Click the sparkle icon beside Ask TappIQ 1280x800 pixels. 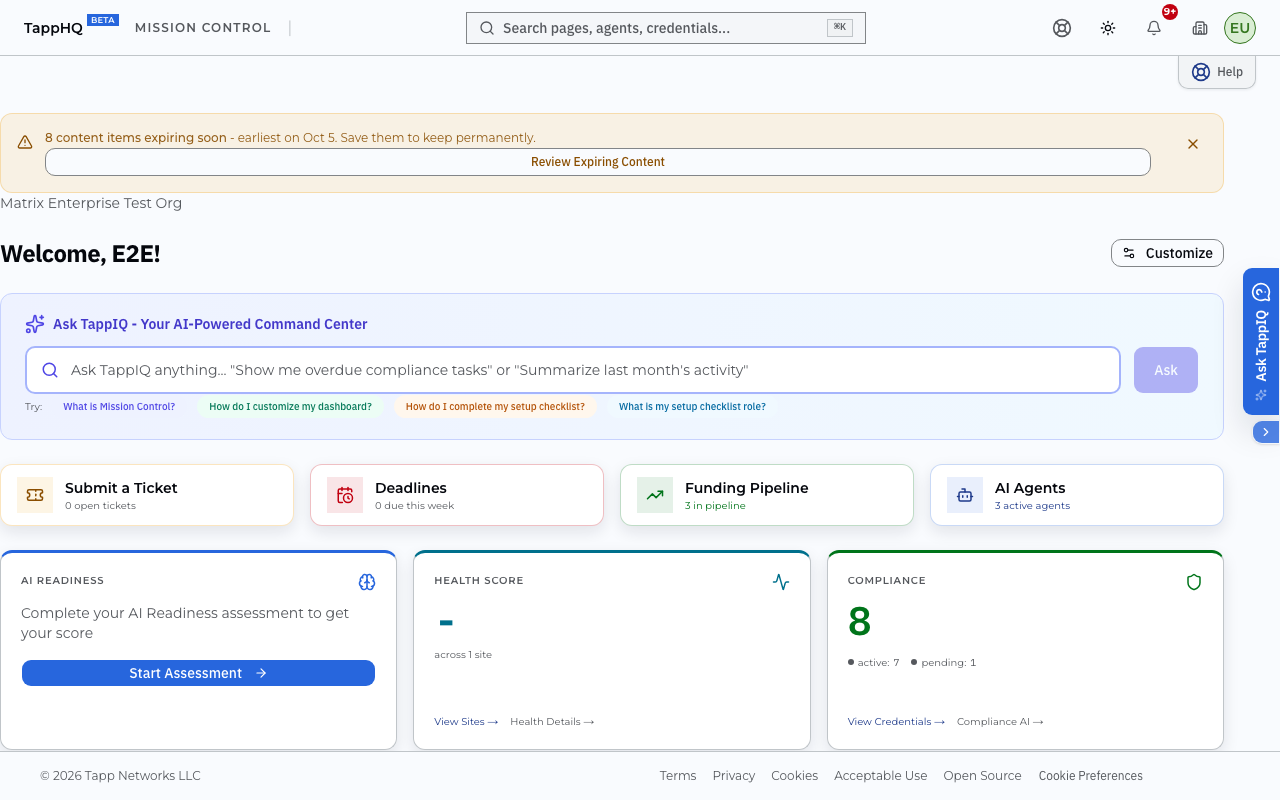coord(35,324)
